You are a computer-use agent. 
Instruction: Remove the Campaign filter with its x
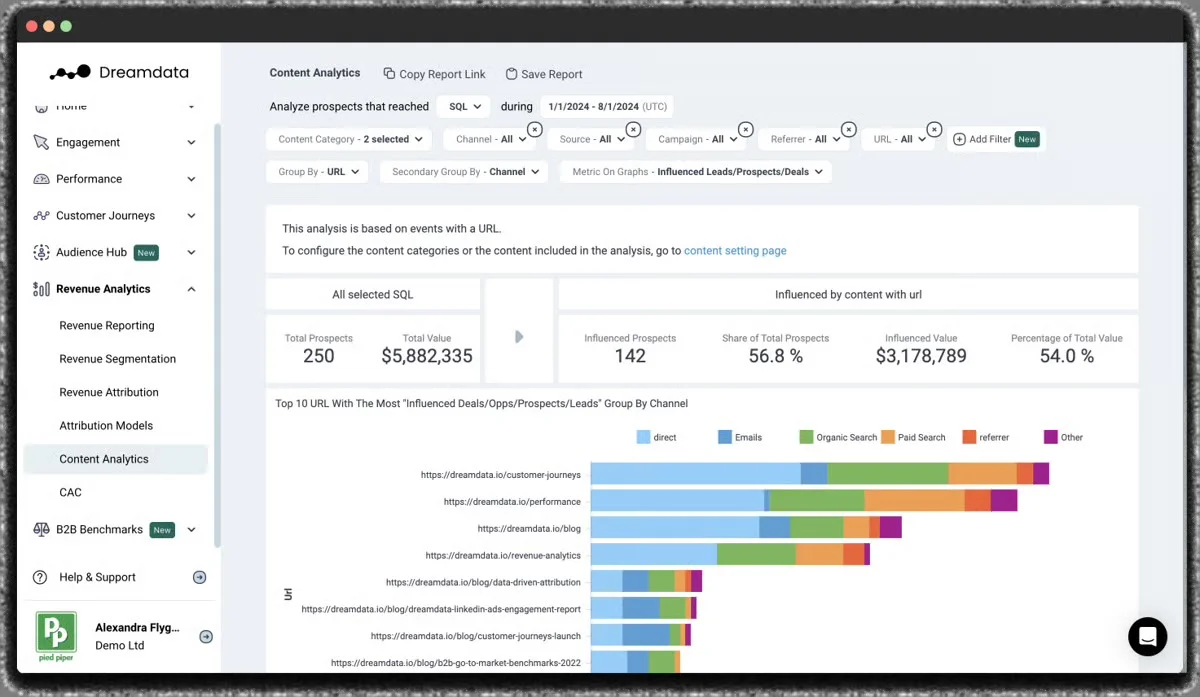pos(745,129)
